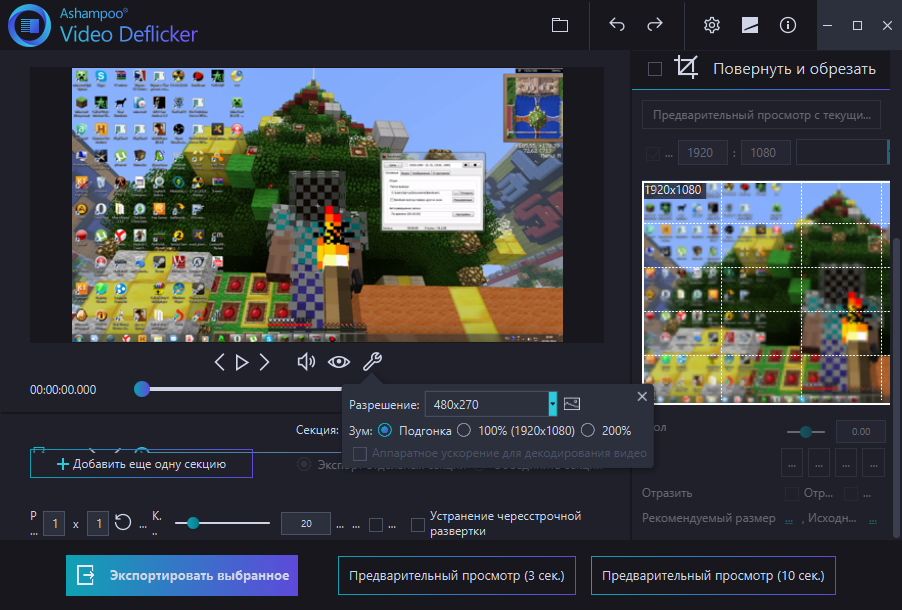
Task: Undo the last action
Action: pos(617,25)
